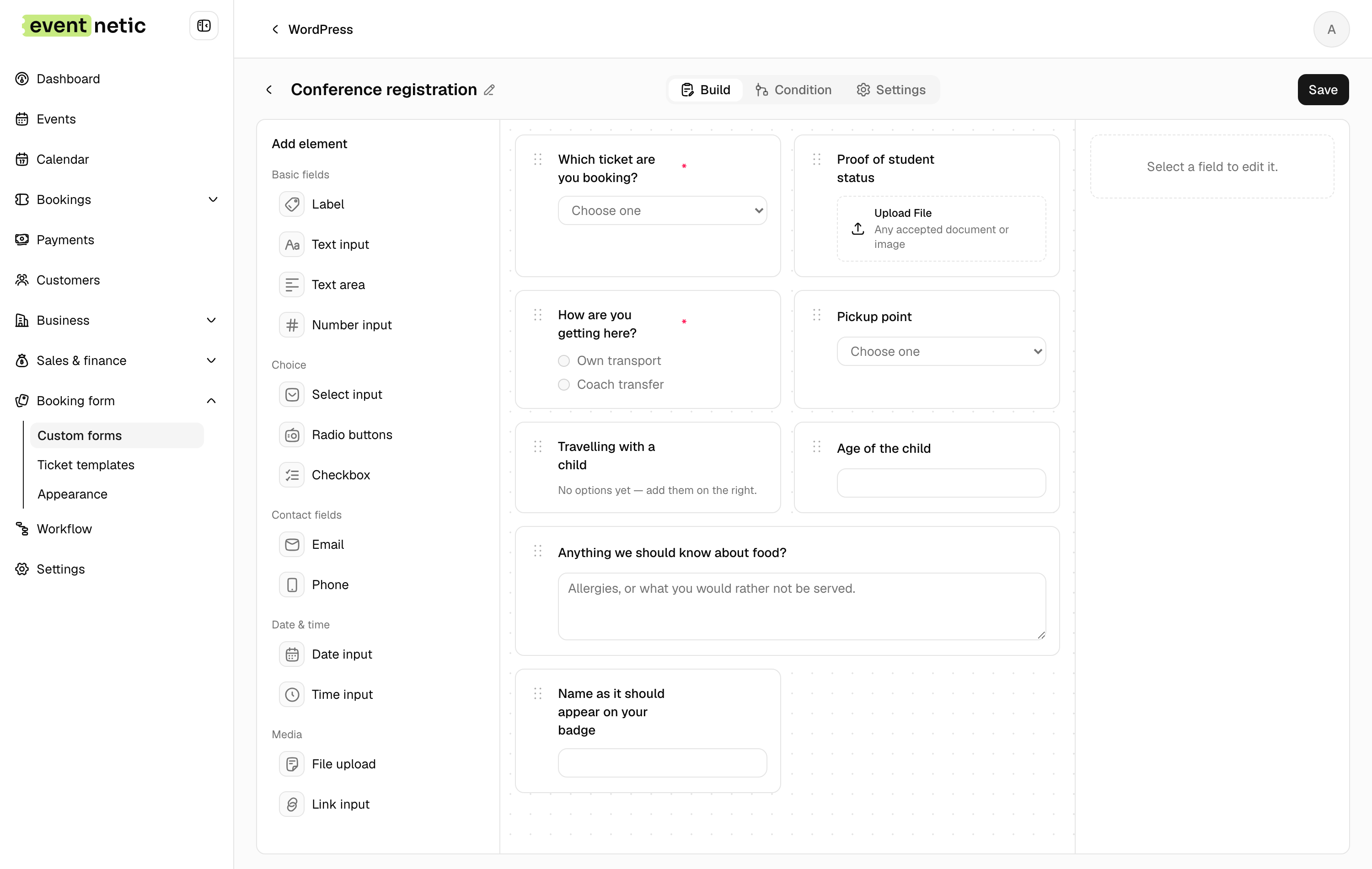Grab the drag handle of Pickup point field
Image resolution: width=1372 pixels, height=869 pixels.
(x=816, y=315)
